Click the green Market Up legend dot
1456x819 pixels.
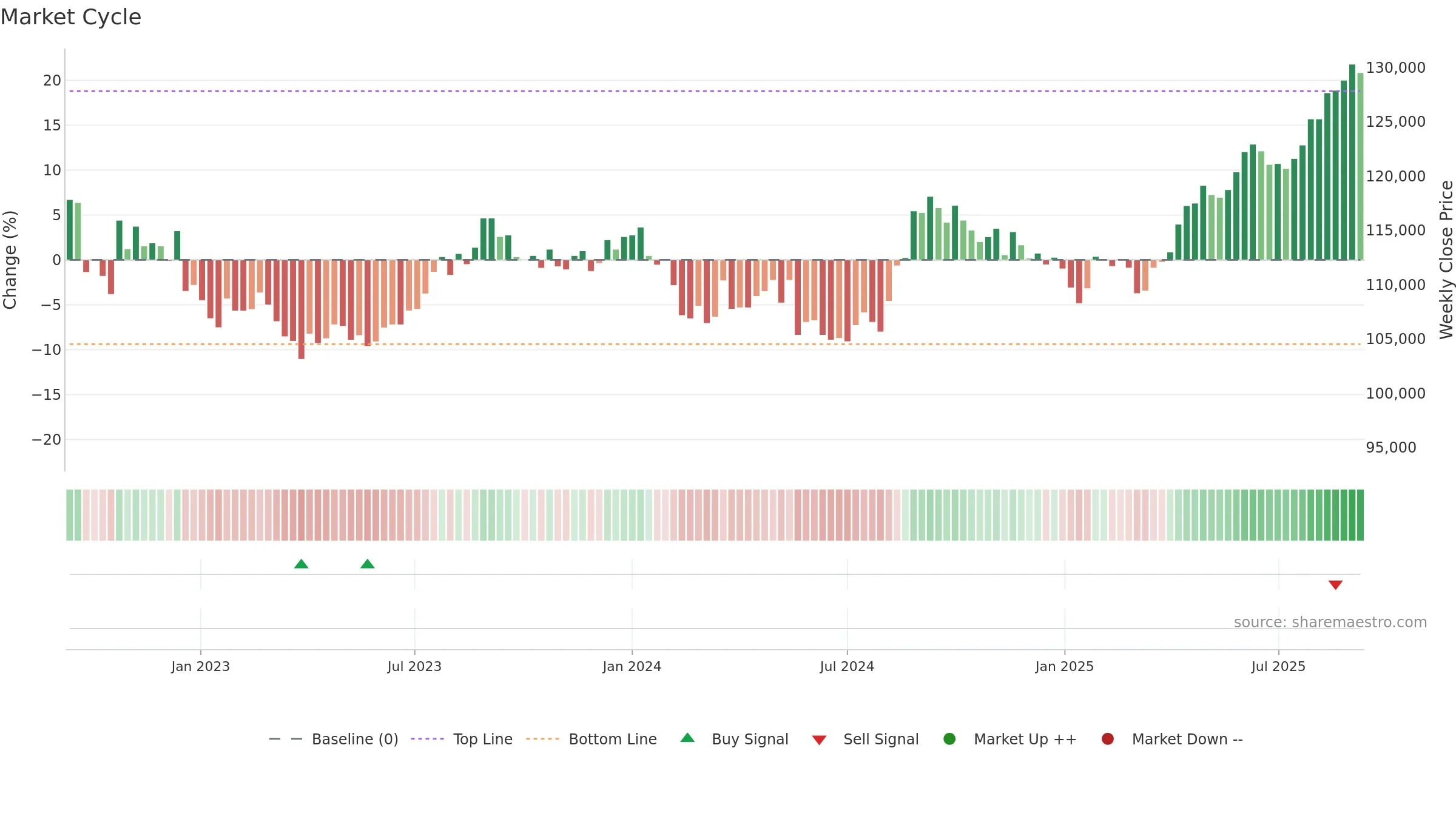click(x=950, y=739)
